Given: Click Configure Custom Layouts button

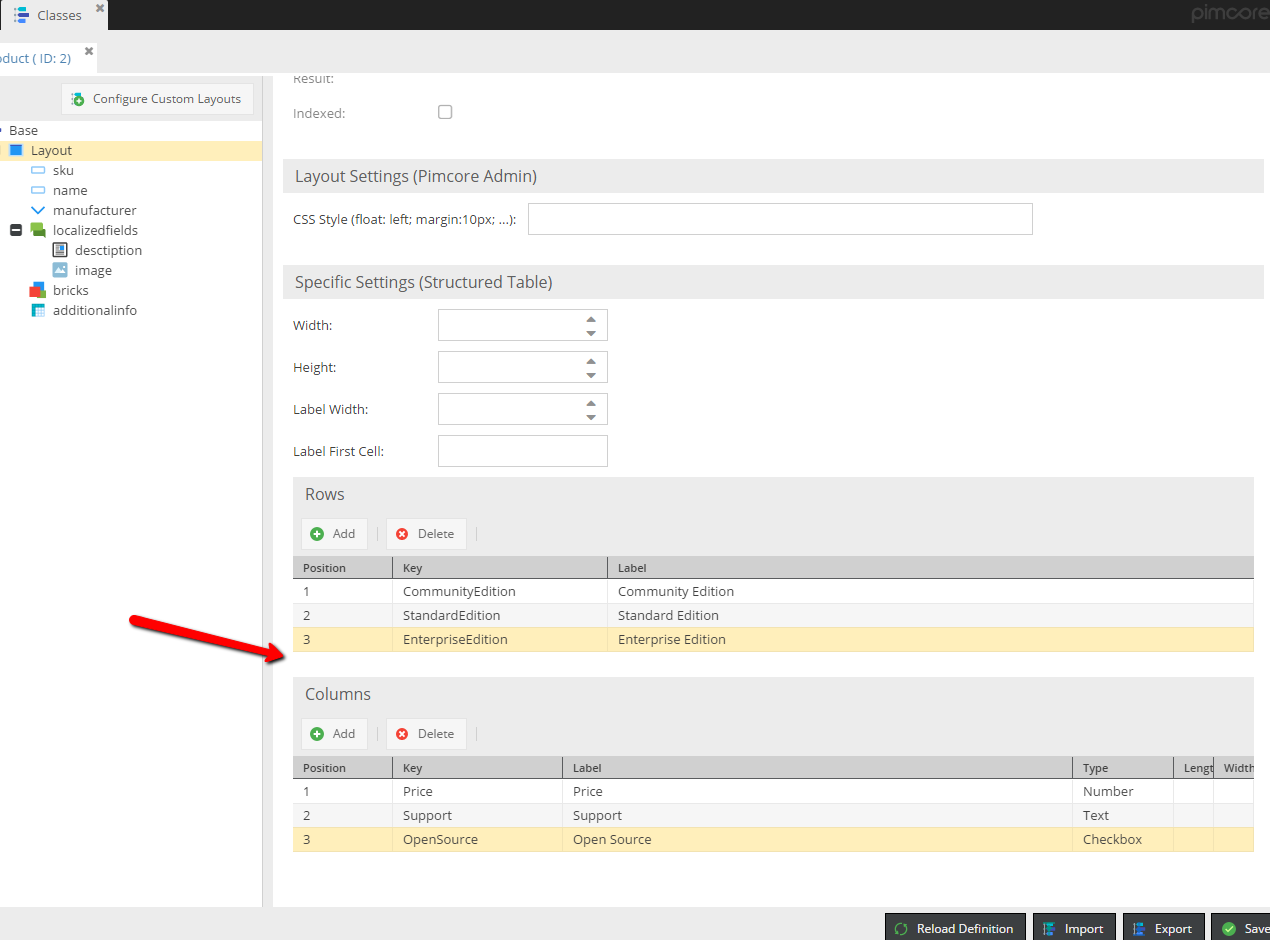Looking at the screenshot, I should pos(157,99).
